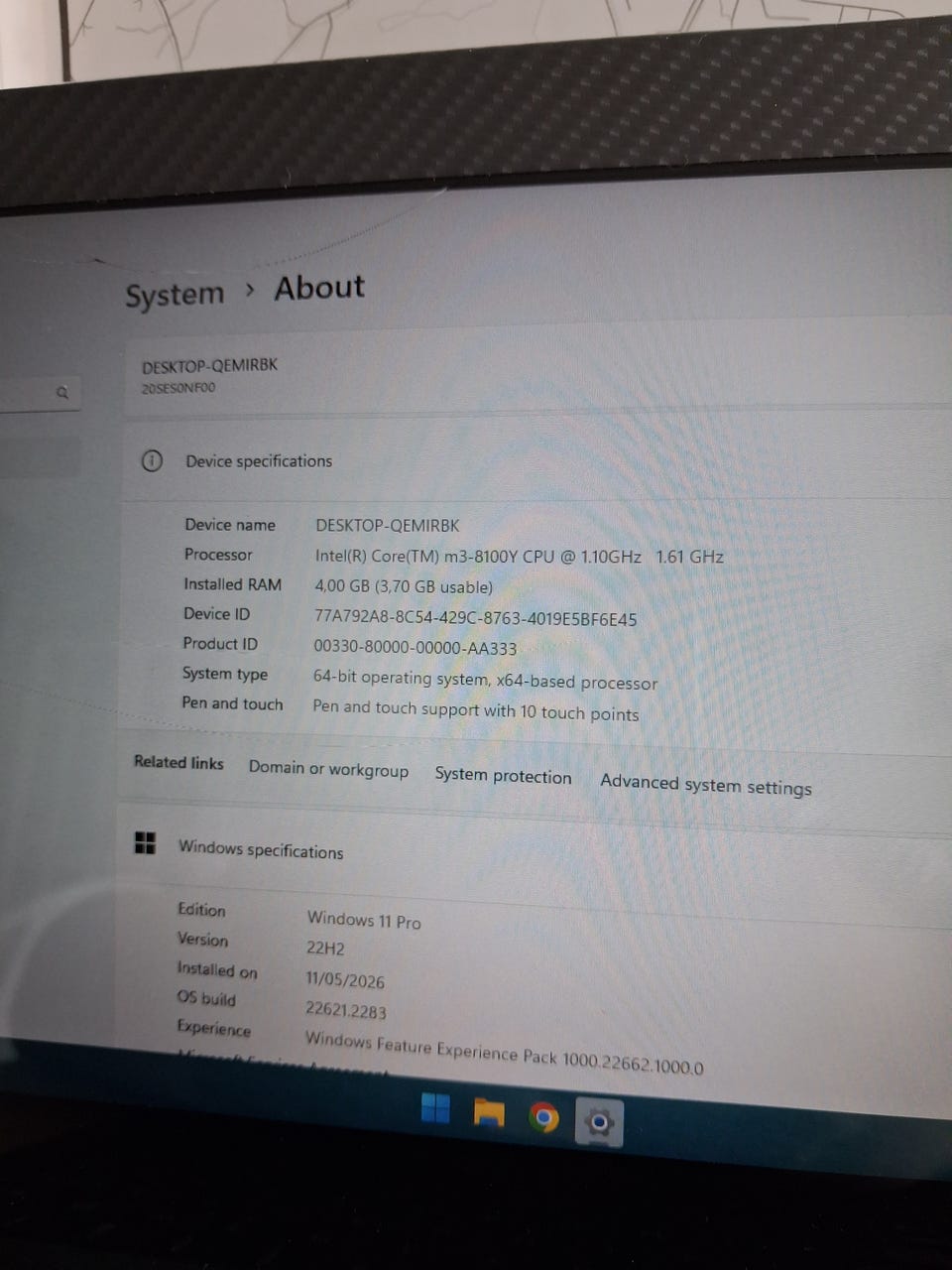Image resolution: width=952 pixels, height=1270 pixels.
Task: Open the Windows Start menu
Action: (435, 1108)
